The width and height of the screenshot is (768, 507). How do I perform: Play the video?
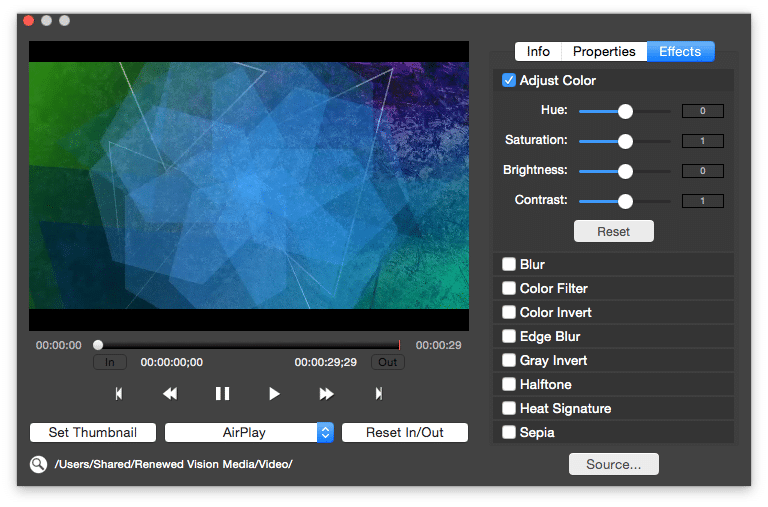274,394
